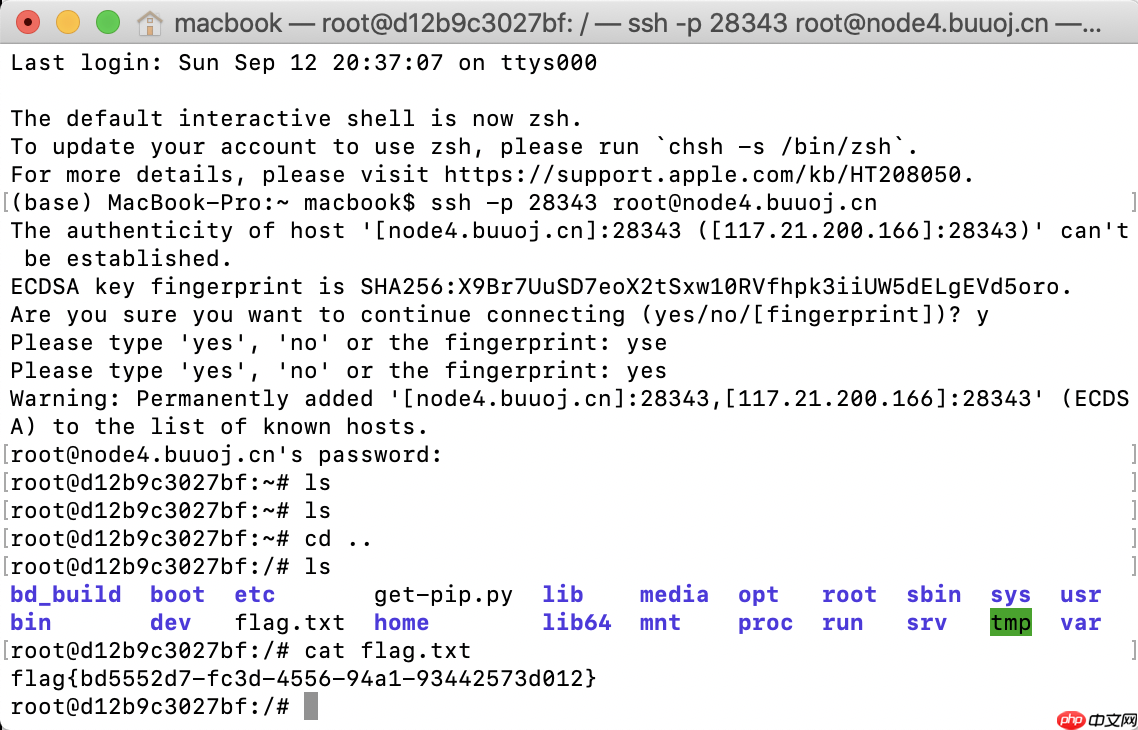This screenshot has height=730, width=1138.
Task: Click the home directory in ls output
Action: [401, 623]
